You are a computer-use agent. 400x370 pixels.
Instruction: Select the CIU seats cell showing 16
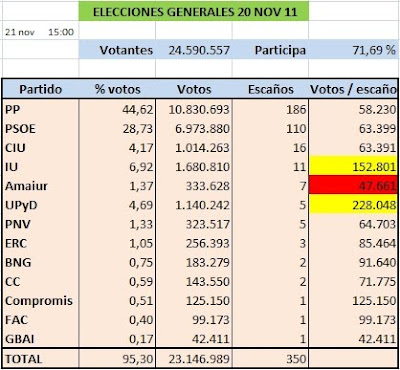pos(271,147)
